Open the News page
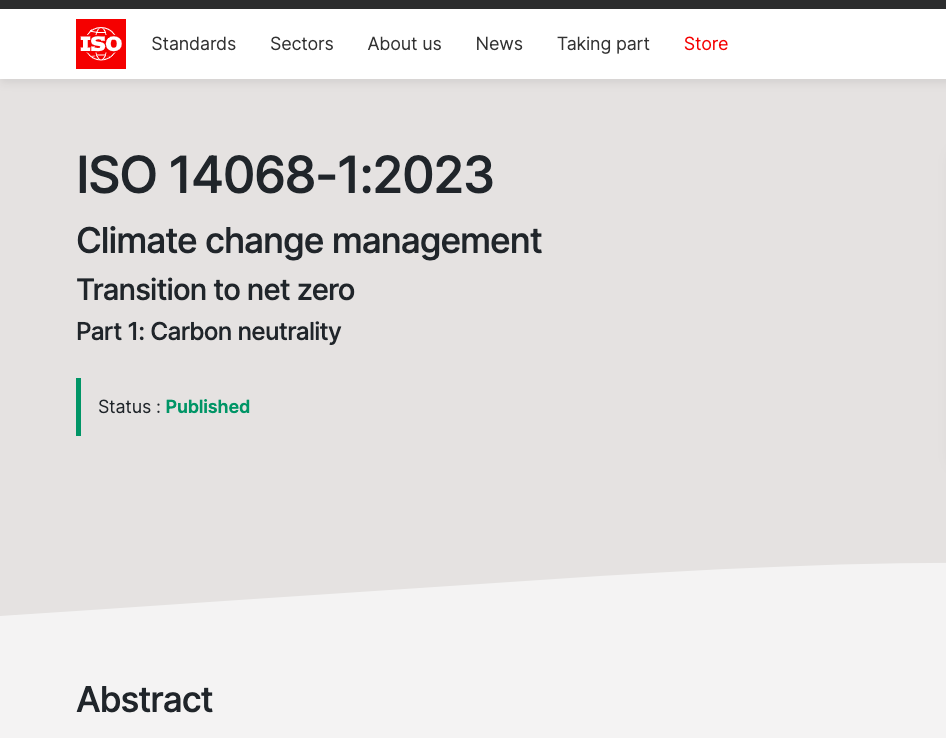The height and width of the screenshot is (738, 946). tap(499, 44)
